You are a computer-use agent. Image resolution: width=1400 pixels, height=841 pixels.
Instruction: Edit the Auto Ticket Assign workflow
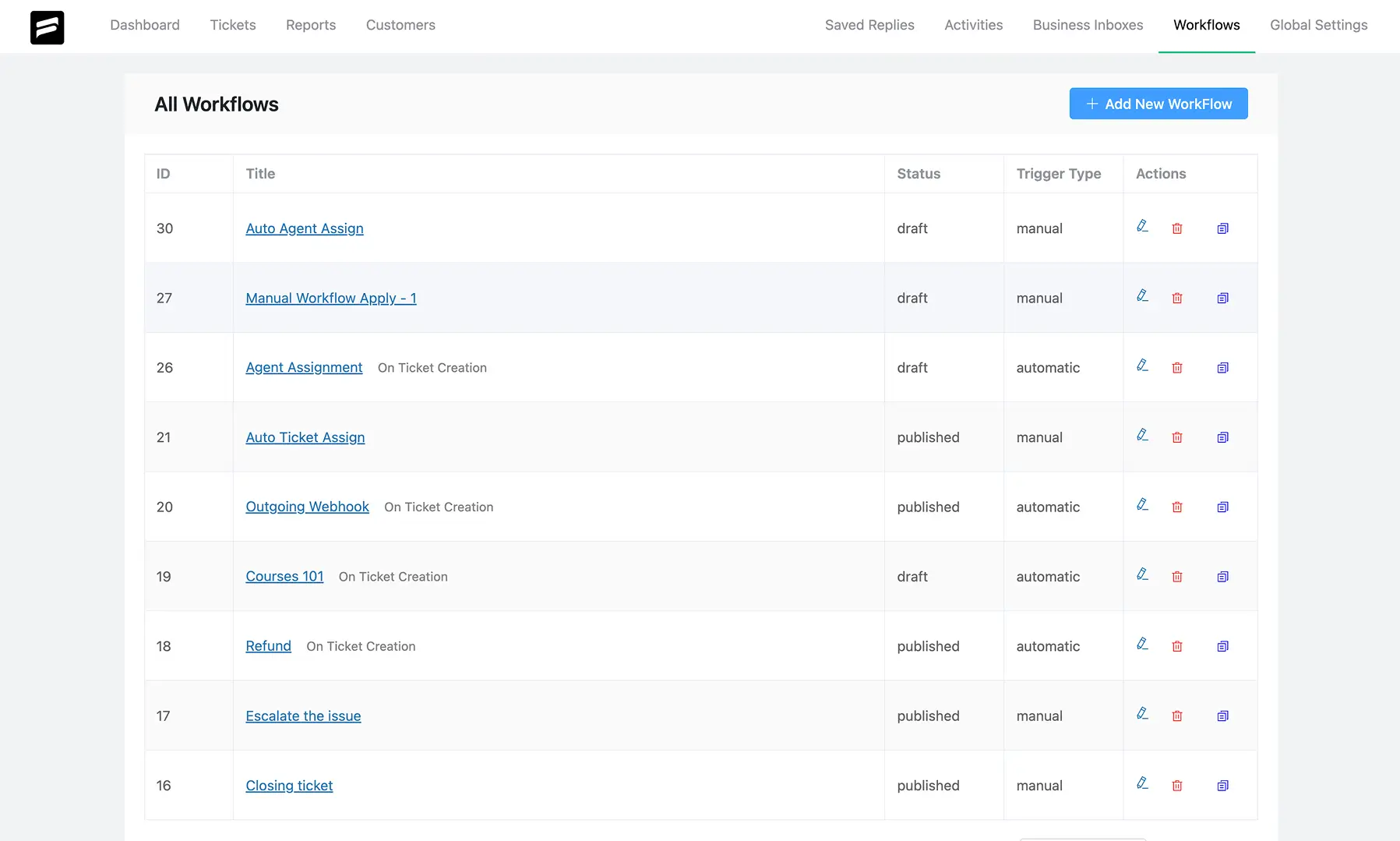click(x=1143, y=436)
